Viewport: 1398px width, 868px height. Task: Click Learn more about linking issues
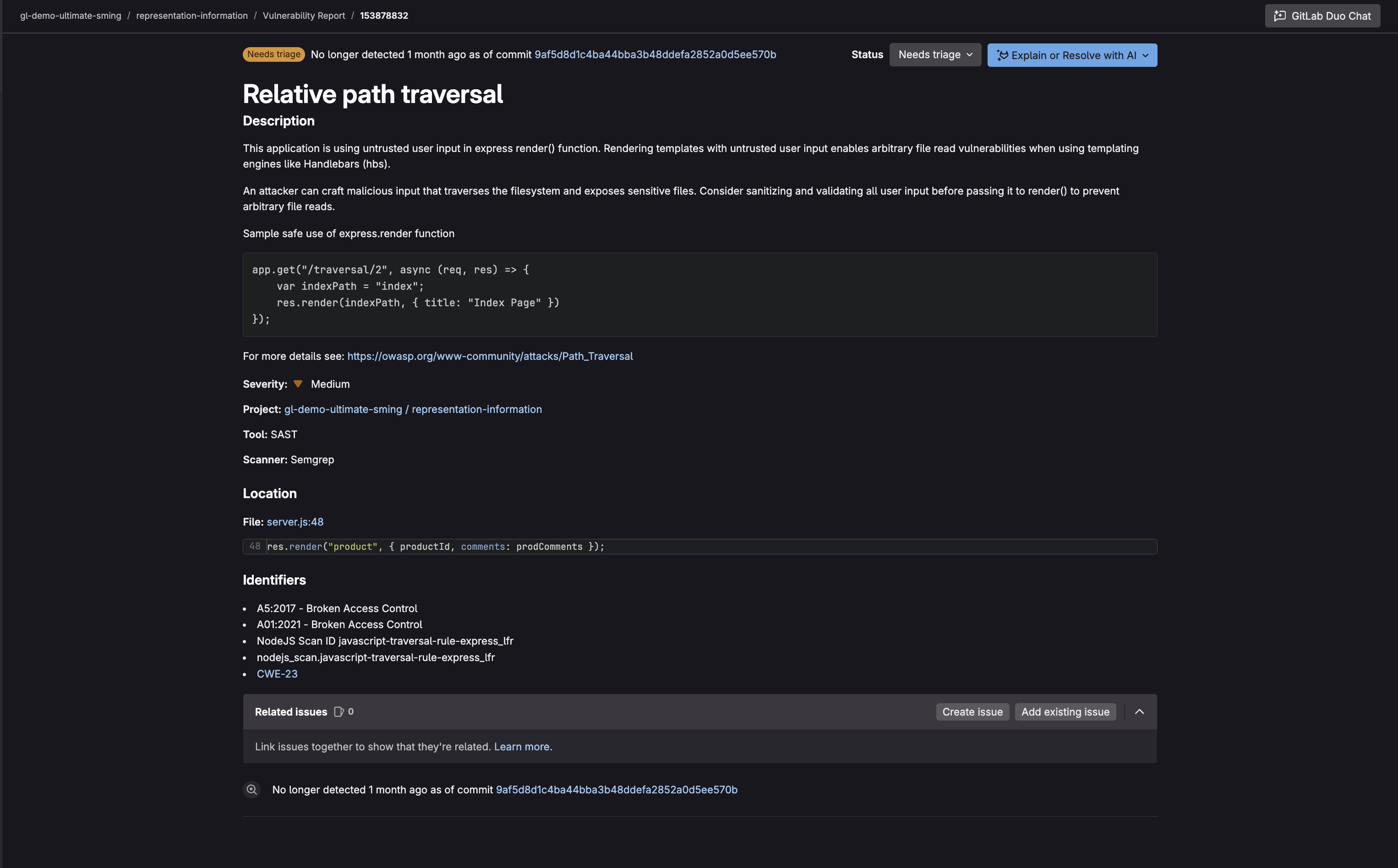tap(522, 746)
